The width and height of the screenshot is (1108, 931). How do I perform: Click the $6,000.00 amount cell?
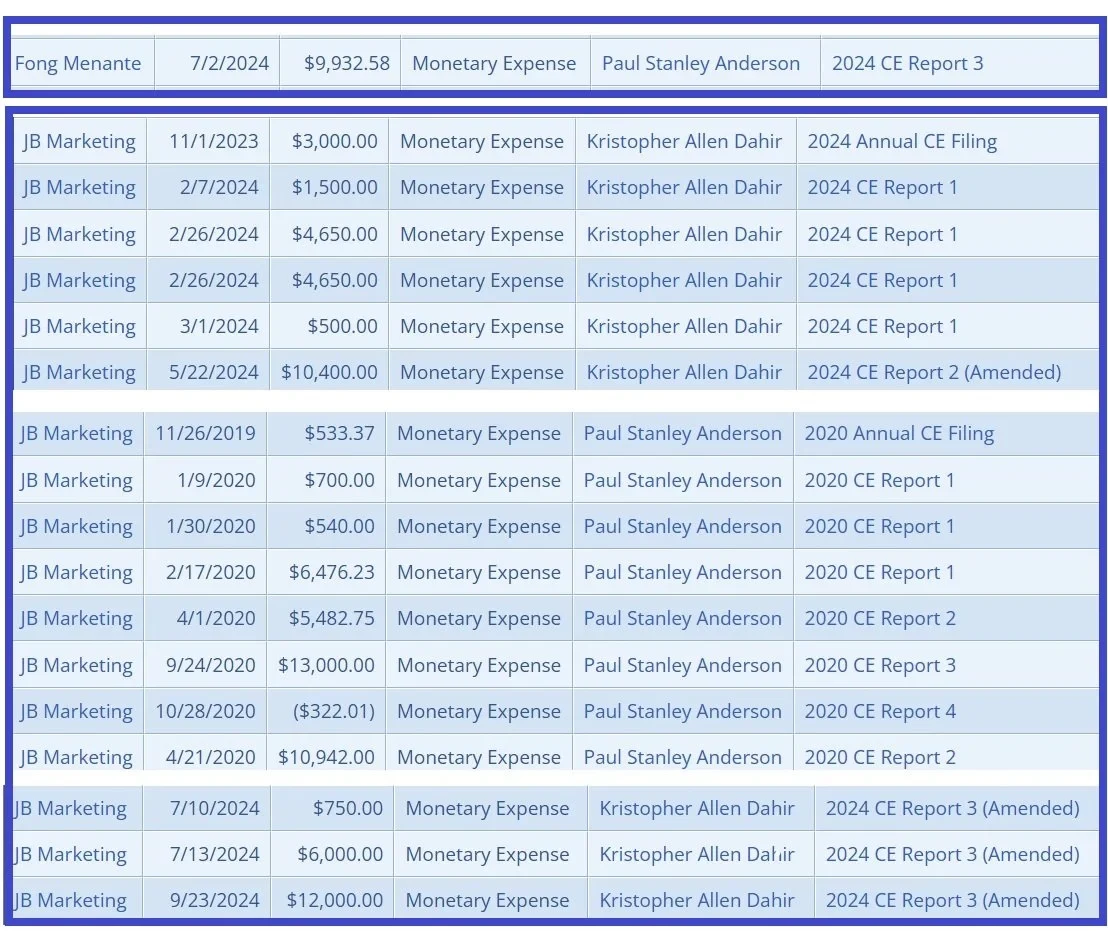(x=340, y=855)
